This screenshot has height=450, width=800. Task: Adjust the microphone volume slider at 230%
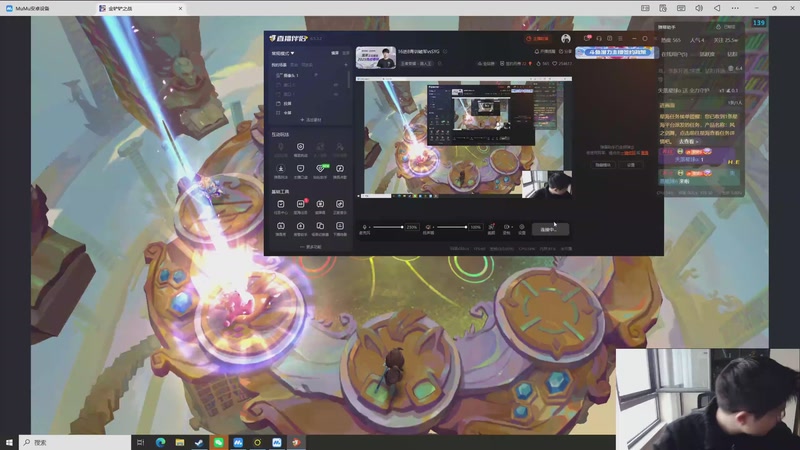click(x=388, y=227)
